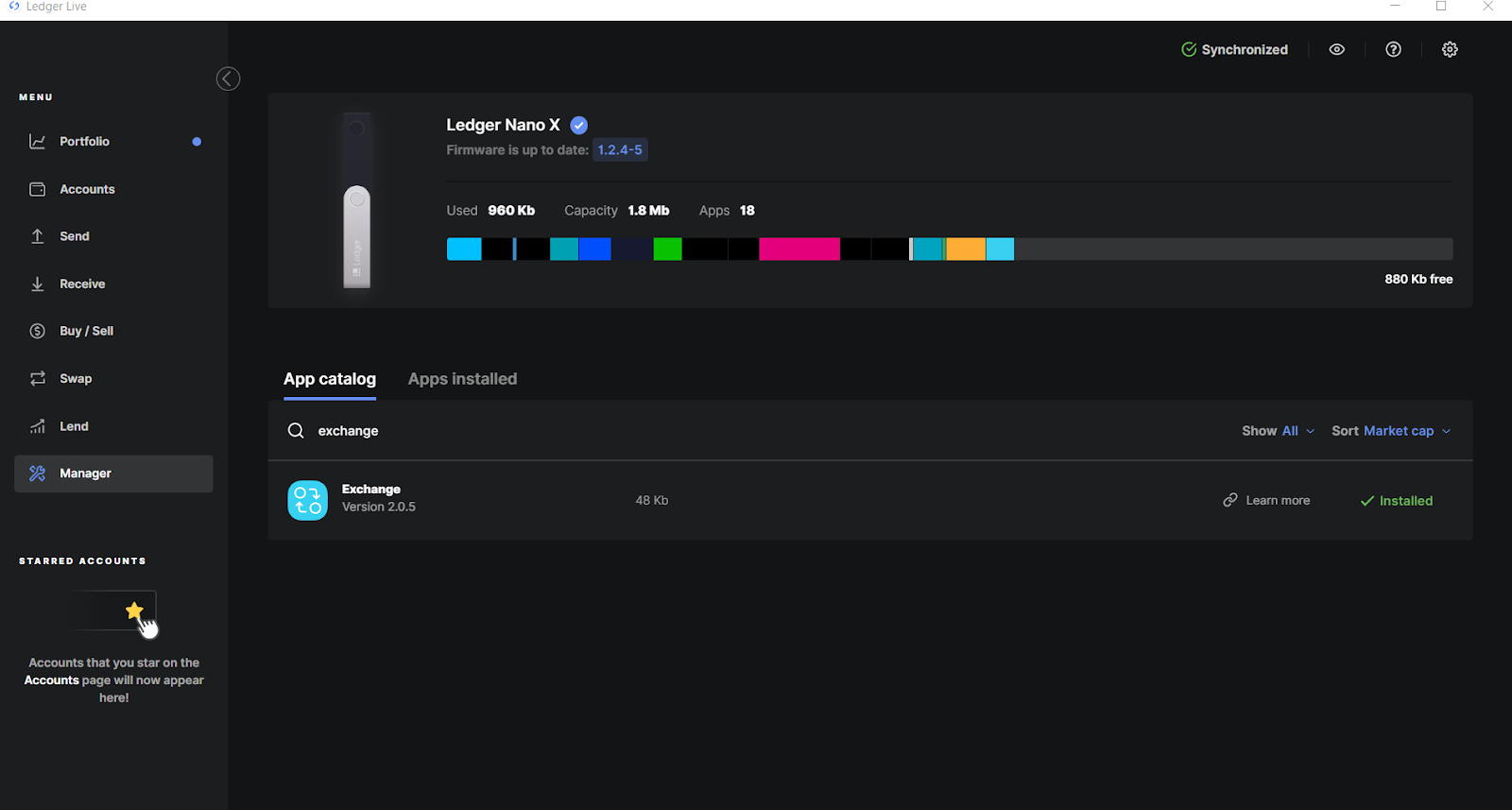
Task: Click the Portfolio blue notification dot
Action: coord(197,142)
